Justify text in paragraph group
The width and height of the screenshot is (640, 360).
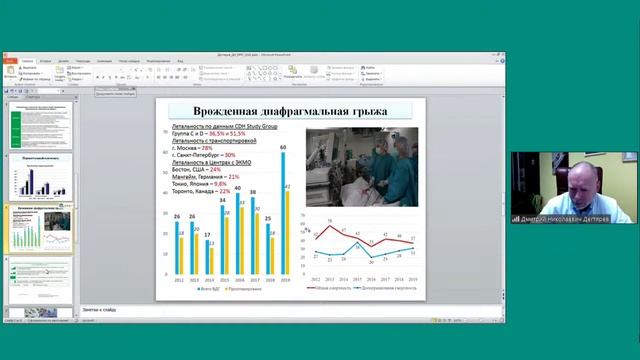tap(177, 77)
